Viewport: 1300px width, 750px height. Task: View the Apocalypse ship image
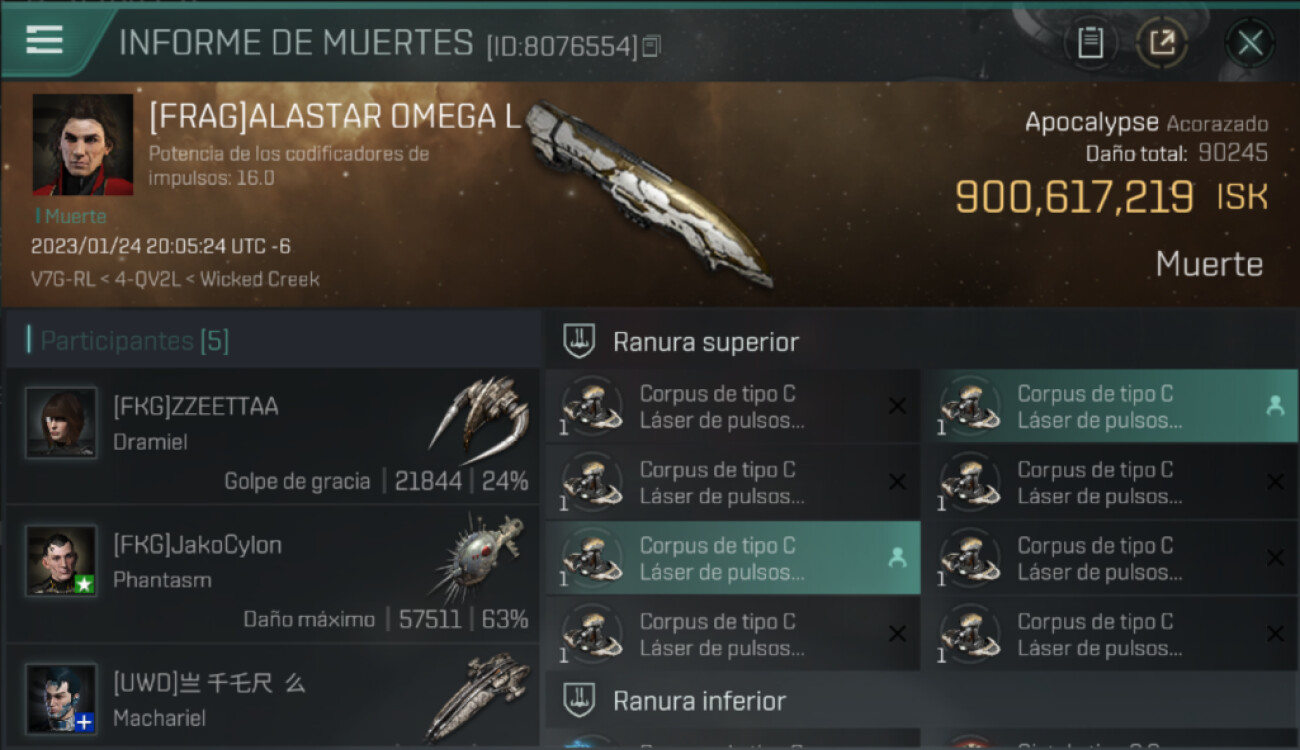[649, 191]
